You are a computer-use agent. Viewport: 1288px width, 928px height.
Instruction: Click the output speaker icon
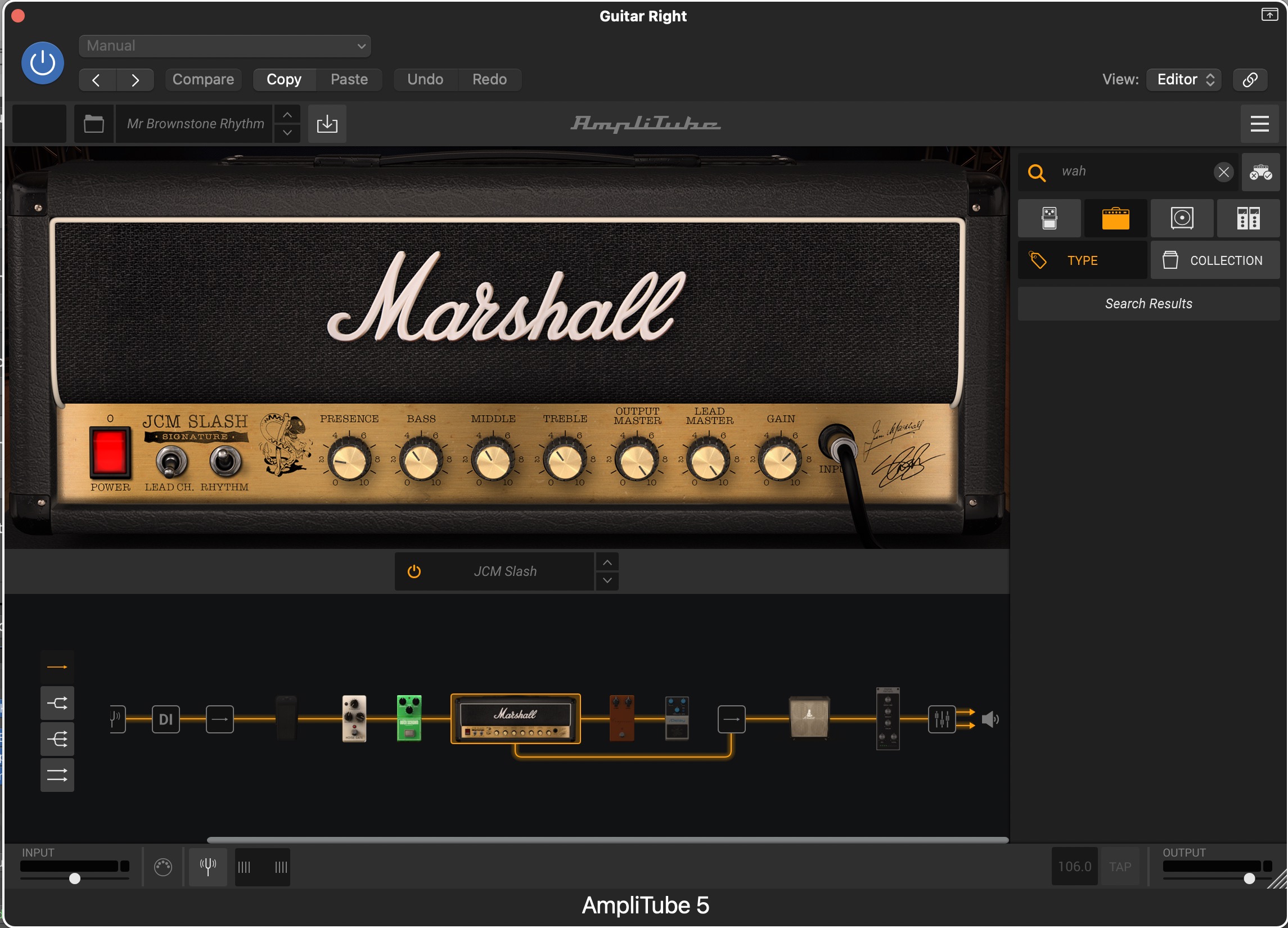990,719
